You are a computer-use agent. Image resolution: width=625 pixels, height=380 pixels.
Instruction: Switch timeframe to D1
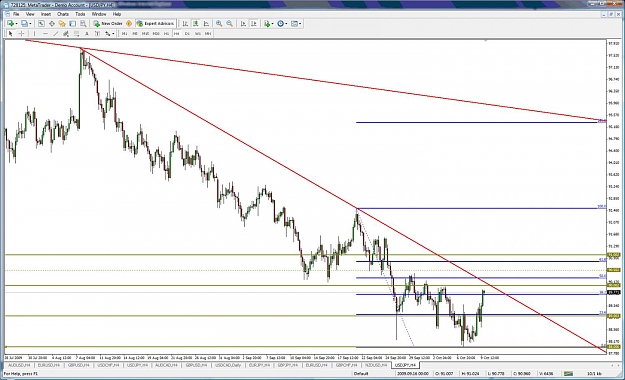[x=187, y=33]
